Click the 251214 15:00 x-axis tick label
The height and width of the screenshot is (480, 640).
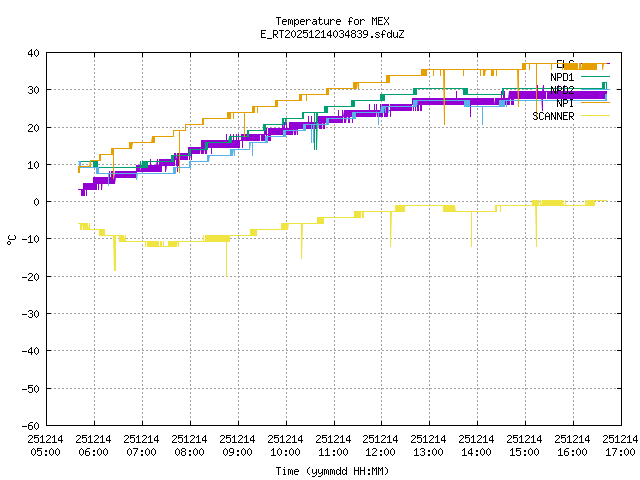point(524,444)
